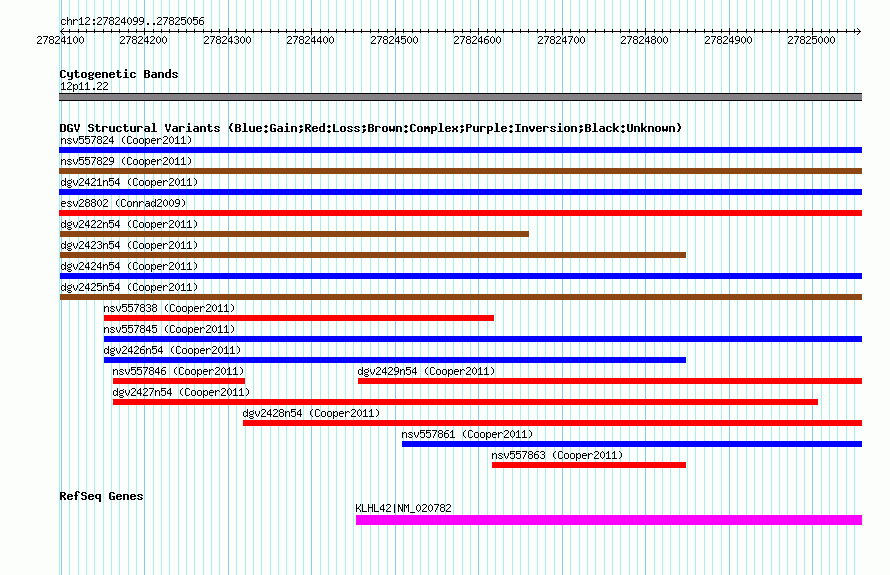The width and height of the screenshot is (890, 575).
Task: Click the nsv557846 short red bar
Action: 179,381
